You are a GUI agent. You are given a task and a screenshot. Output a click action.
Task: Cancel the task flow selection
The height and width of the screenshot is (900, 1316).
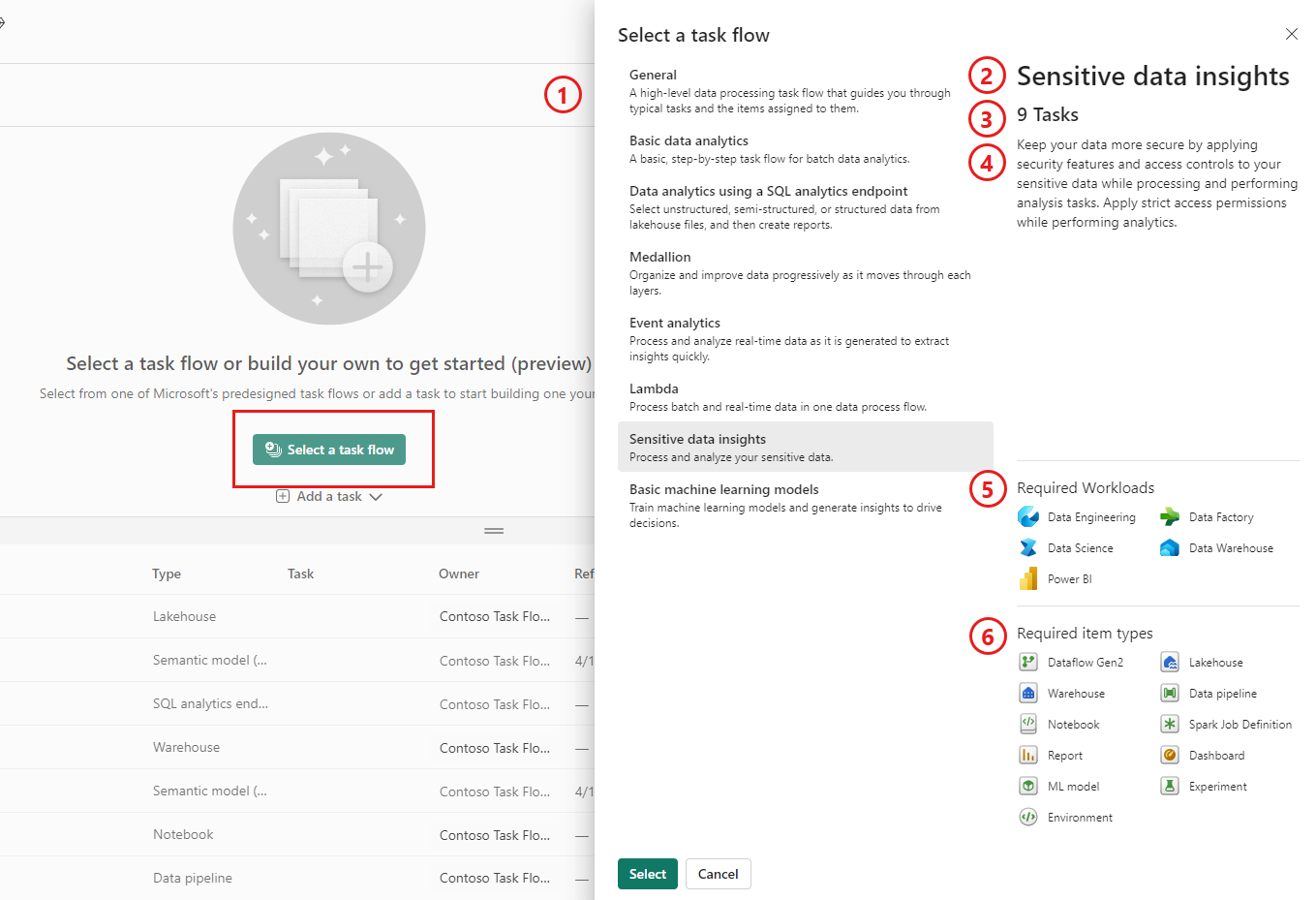[x=719, y=874]
